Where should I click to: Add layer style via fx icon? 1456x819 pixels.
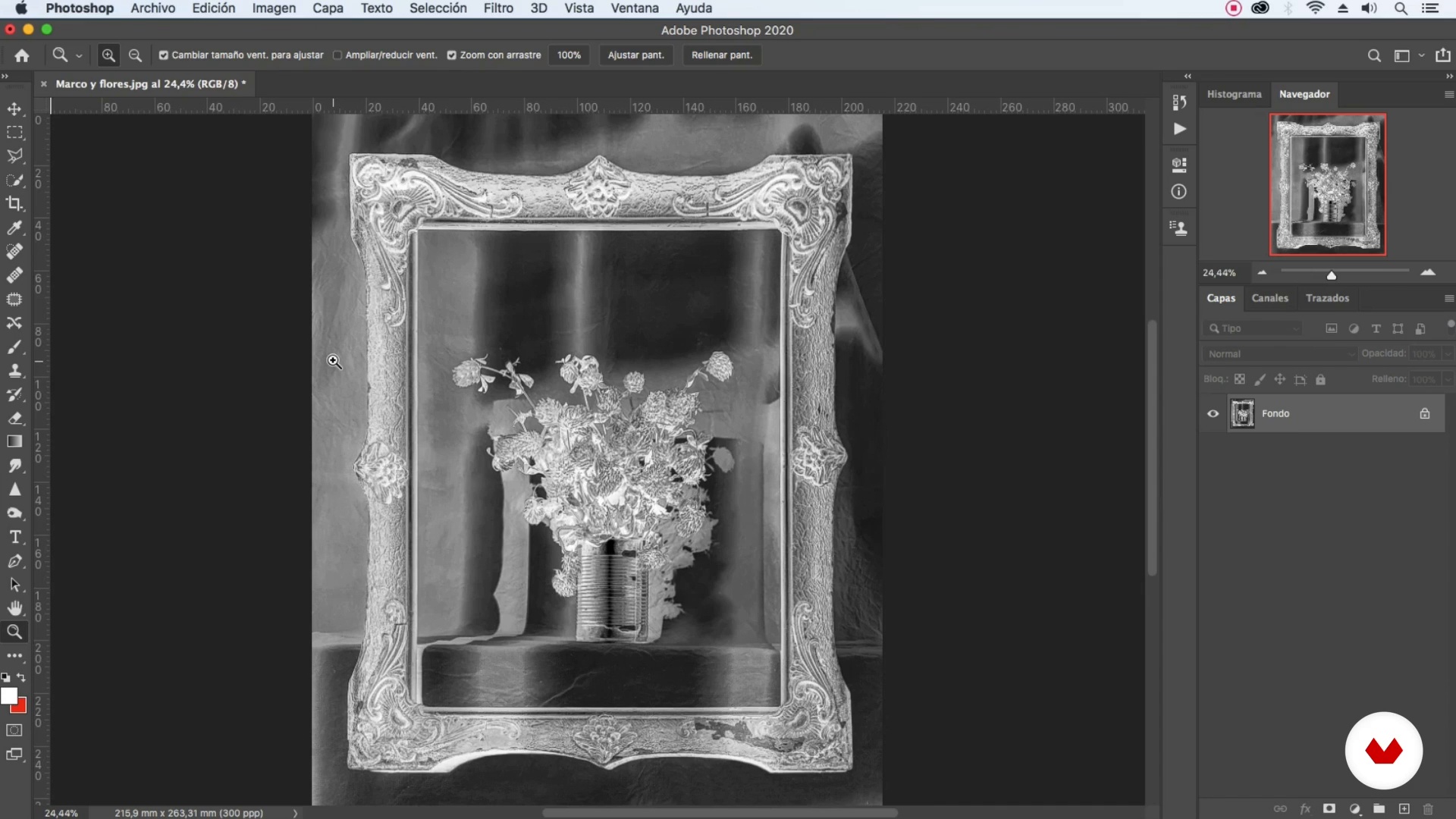[x=1305, y=808]
